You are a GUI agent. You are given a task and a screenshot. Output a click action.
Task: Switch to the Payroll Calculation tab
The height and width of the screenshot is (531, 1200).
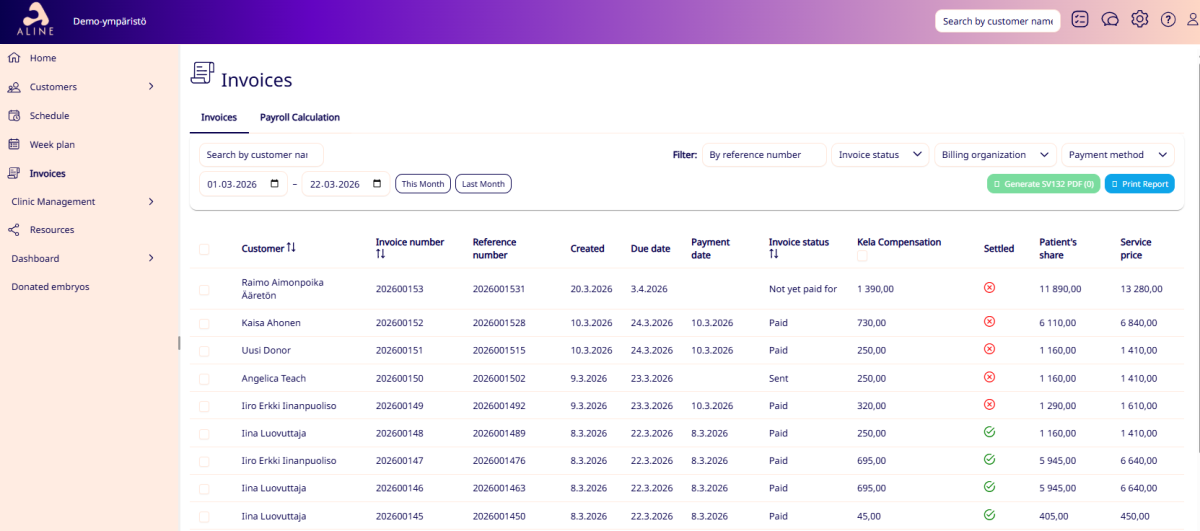pos(300,118)
